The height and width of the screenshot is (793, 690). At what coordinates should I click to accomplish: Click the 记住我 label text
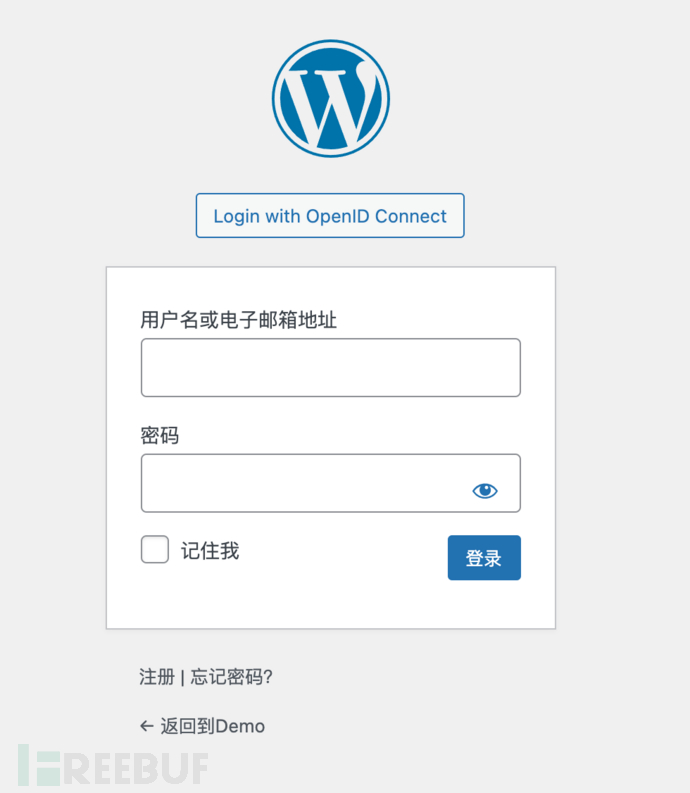pos(210,550)
